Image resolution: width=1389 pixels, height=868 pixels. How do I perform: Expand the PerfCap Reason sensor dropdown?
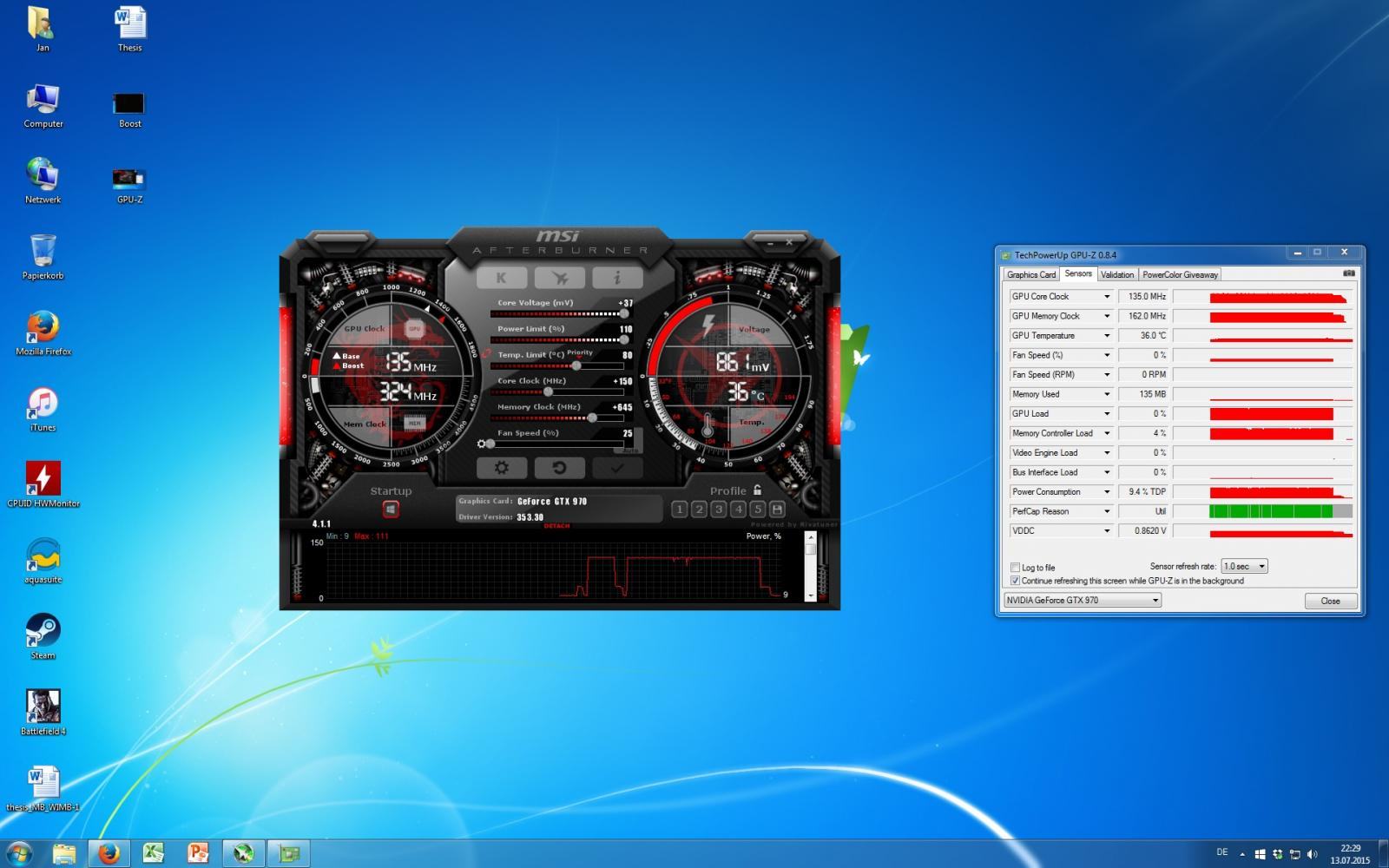pyautogui.click(x=1107, y=511)
